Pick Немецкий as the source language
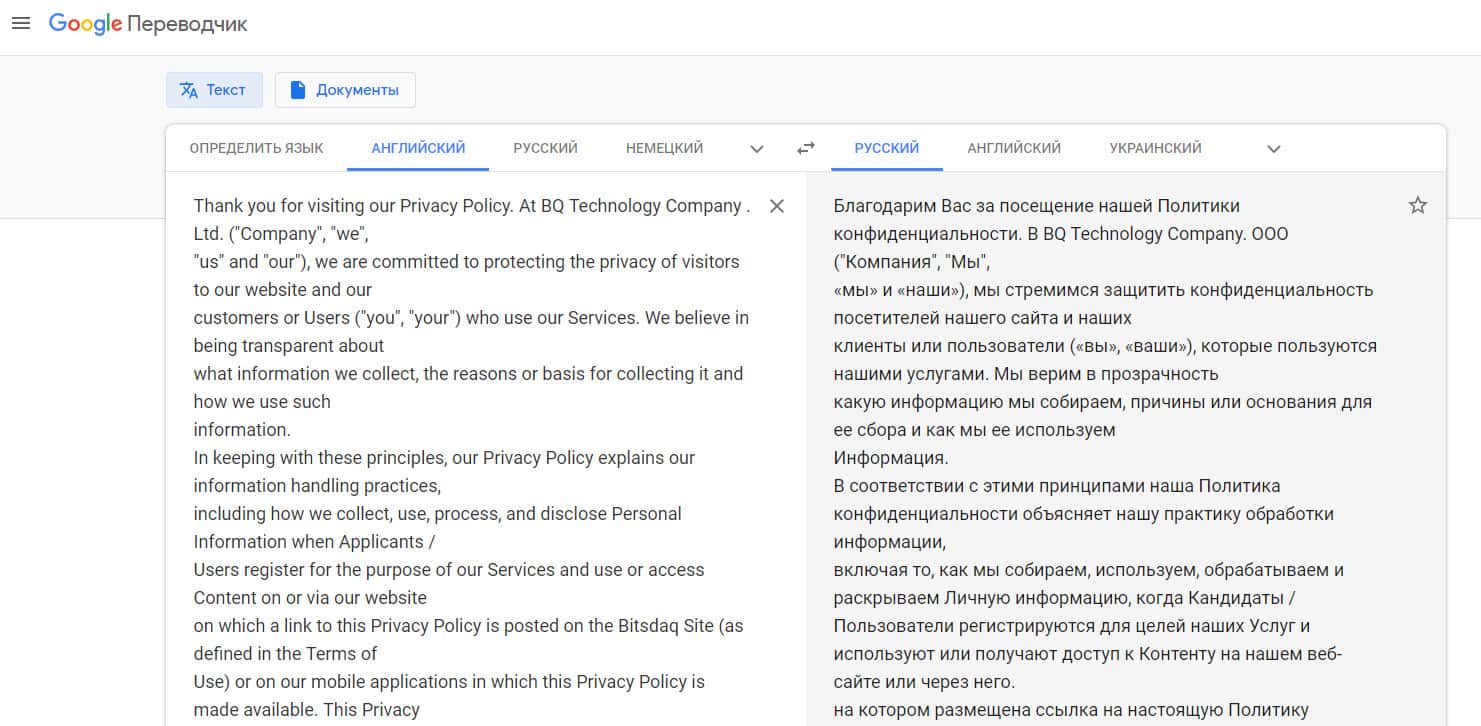The image size is (1481, 726). pyautogui.click(x=664, y=149)
